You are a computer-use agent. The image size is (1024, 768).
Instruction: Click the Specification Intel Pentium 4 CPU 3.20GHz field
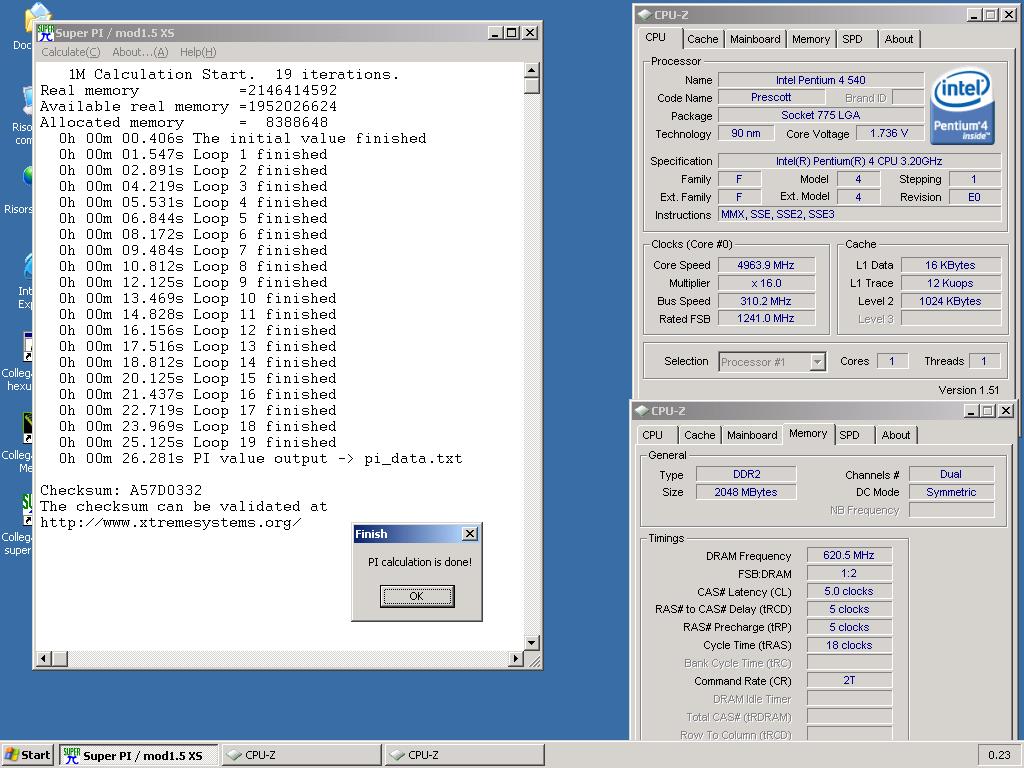859,161
